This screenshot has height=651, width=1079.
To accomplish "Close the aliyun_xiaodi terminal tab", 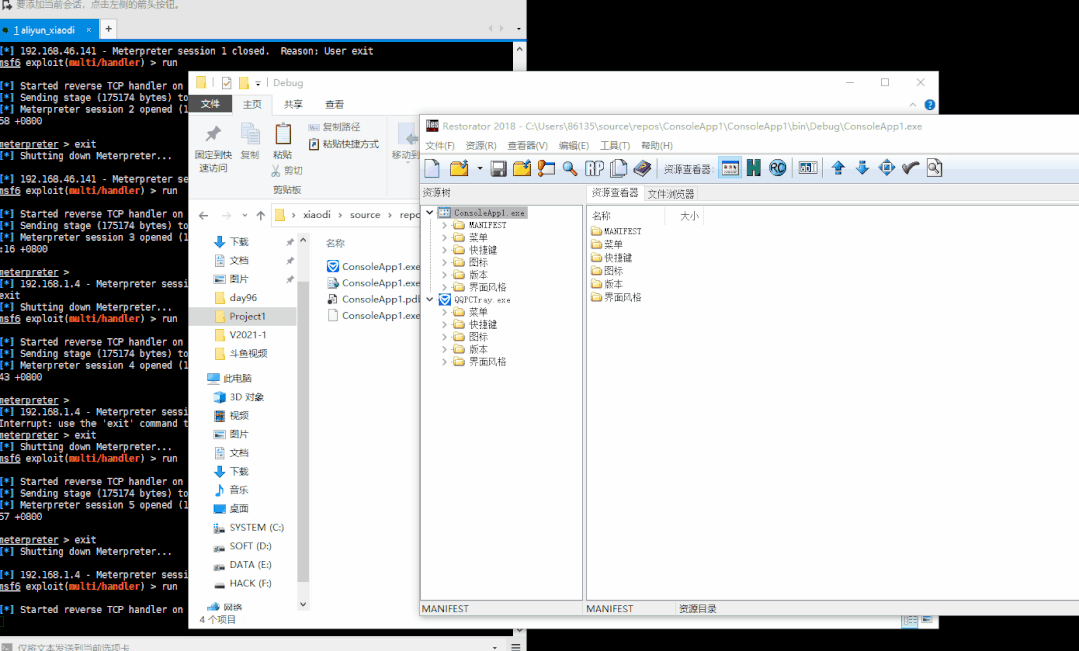I will point(89,30).
